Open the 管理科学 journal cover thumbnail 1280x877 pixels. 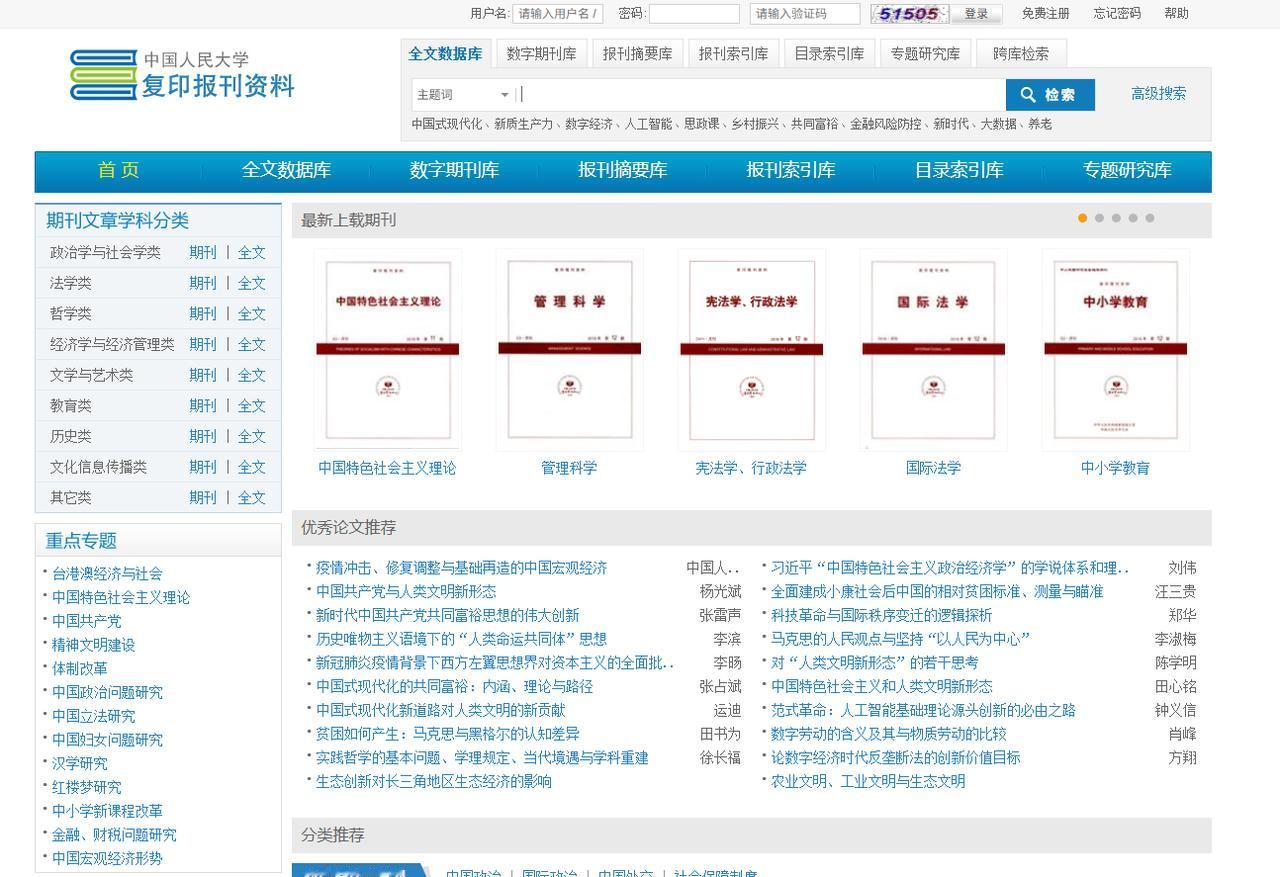569,348
